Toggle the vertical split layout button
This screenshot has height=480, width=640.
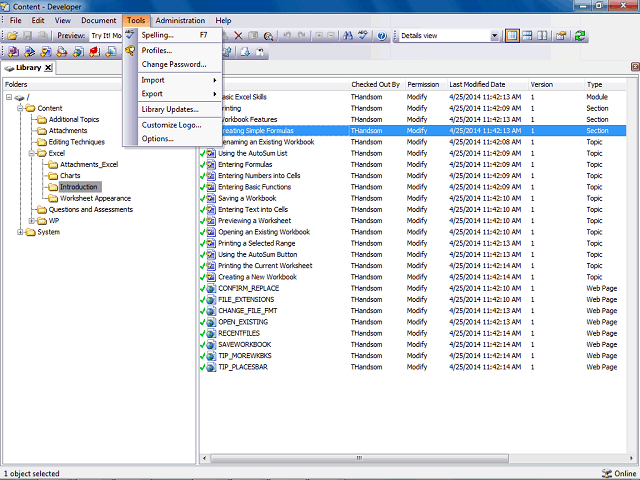click(542, 36)
